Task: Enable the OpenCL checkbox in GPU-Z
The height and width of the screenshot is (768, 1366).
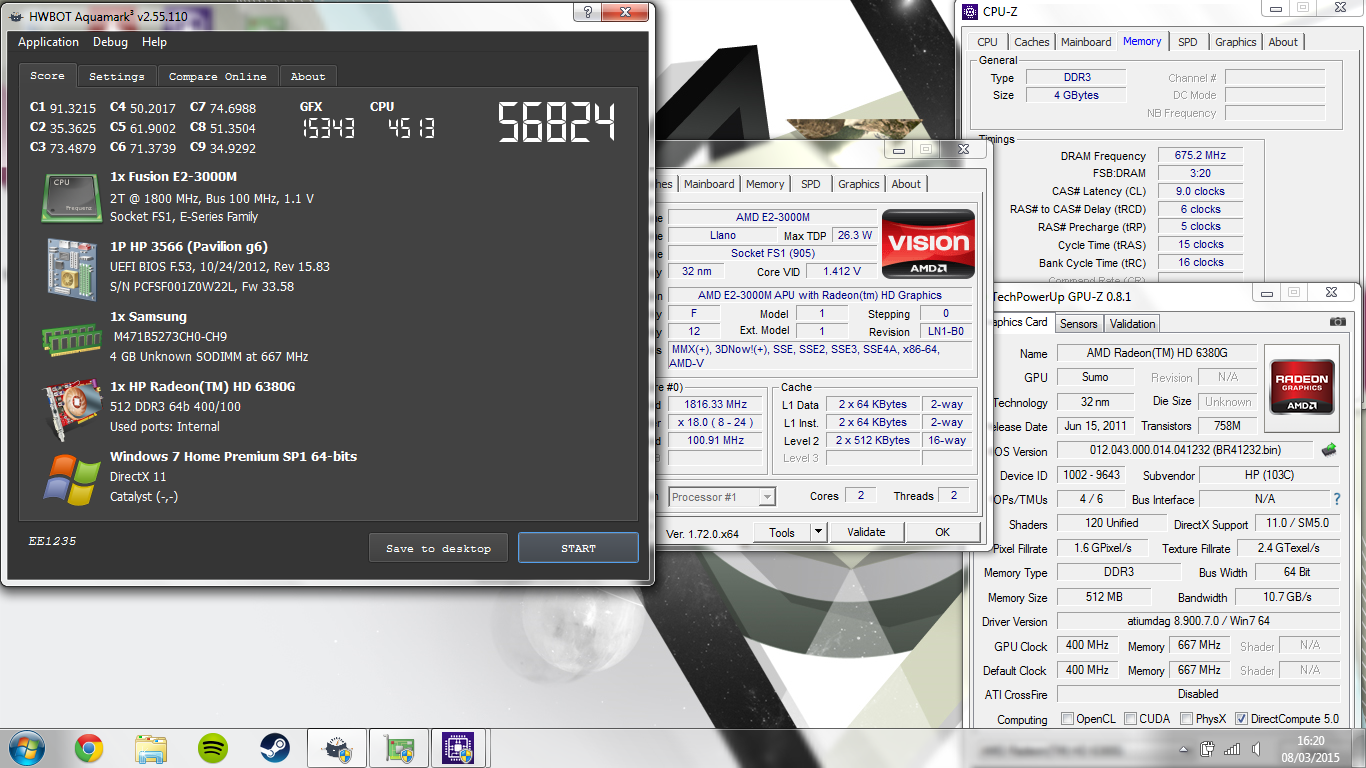Action: tap(1068, 719)
